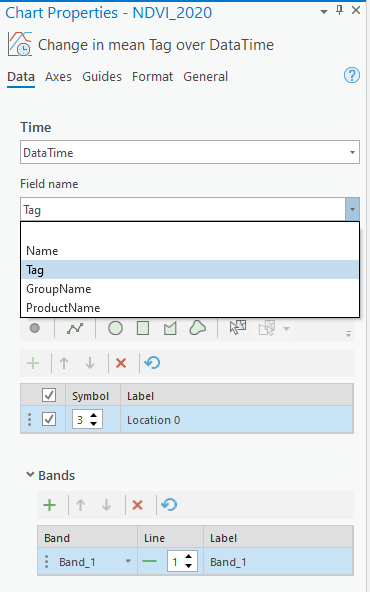Open the drawing toolbar overflow options

pos(348,334)
